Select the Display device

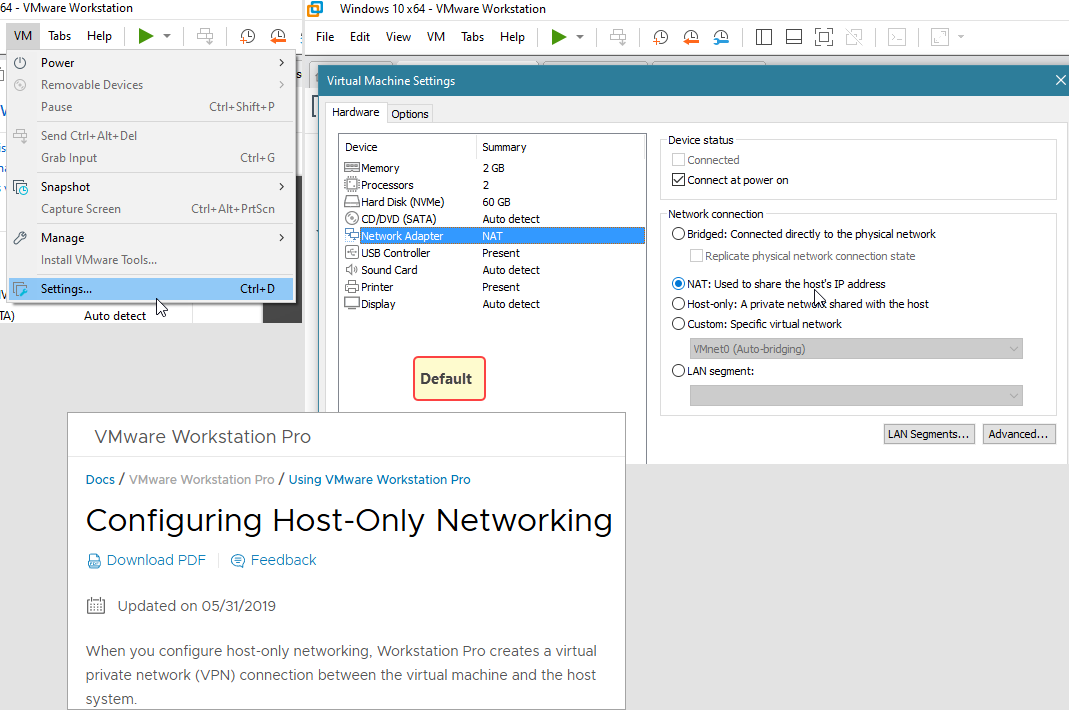[492, 304]
